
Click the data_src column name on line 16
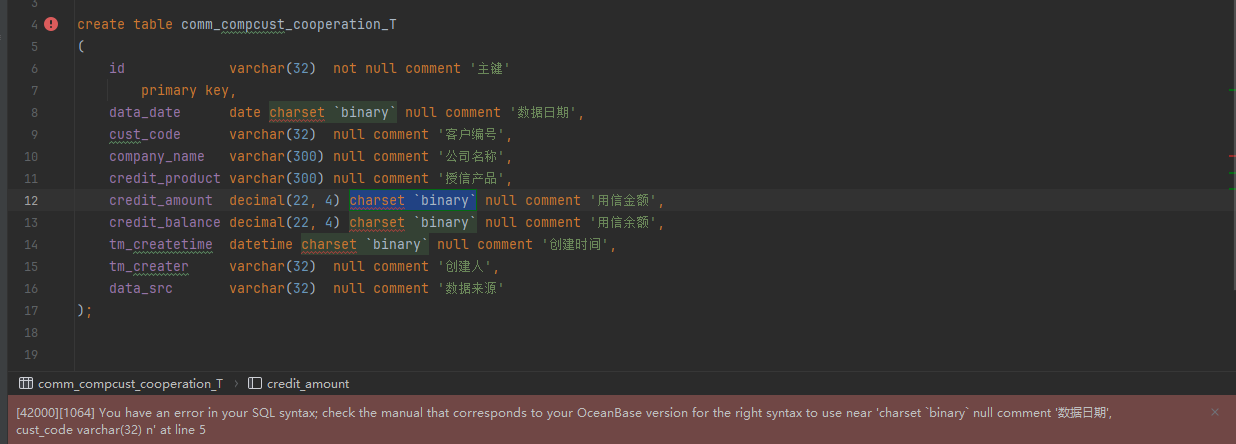pos(141,289)
